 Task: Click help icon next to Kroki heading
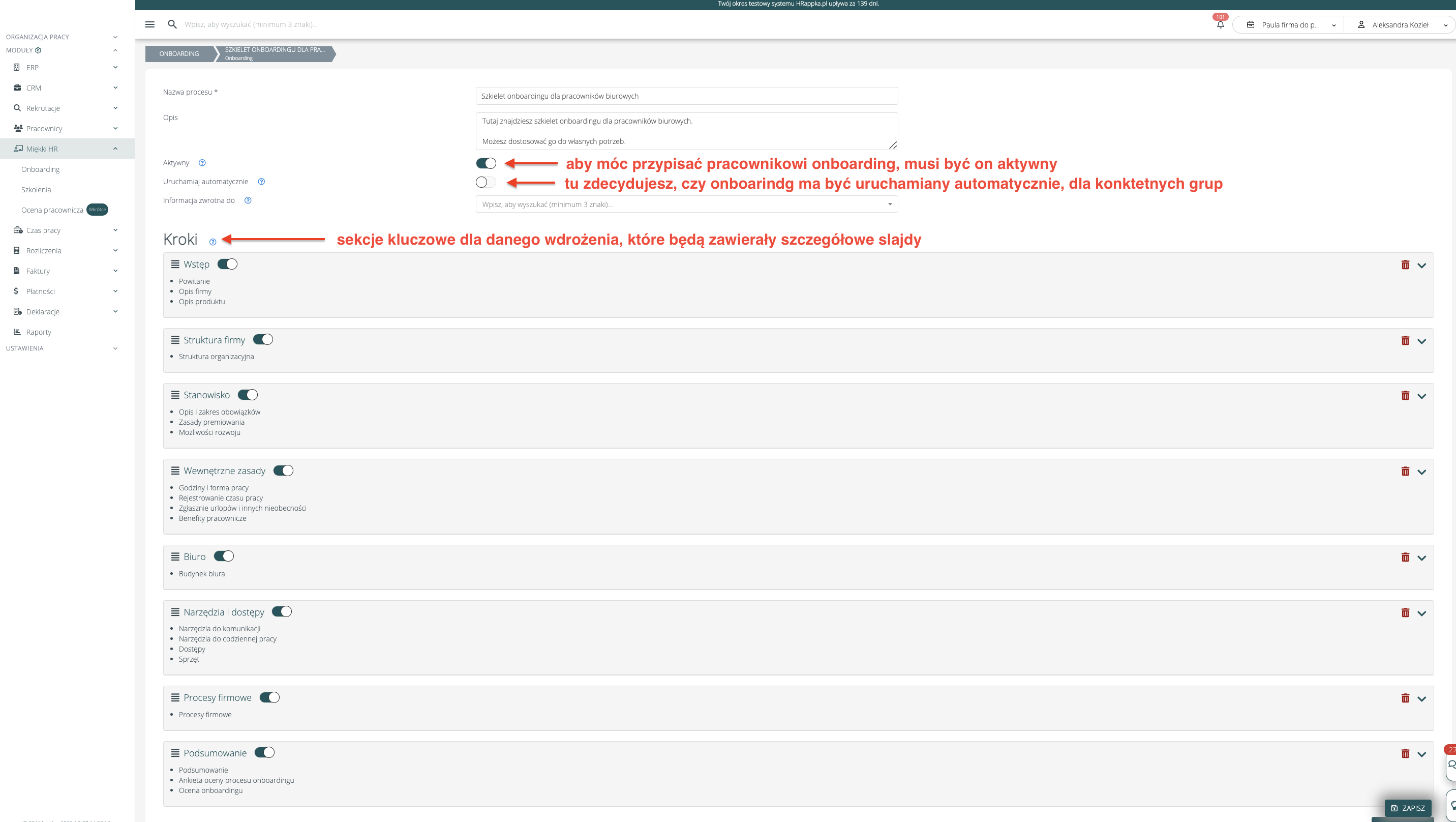(x=213, y=242)
